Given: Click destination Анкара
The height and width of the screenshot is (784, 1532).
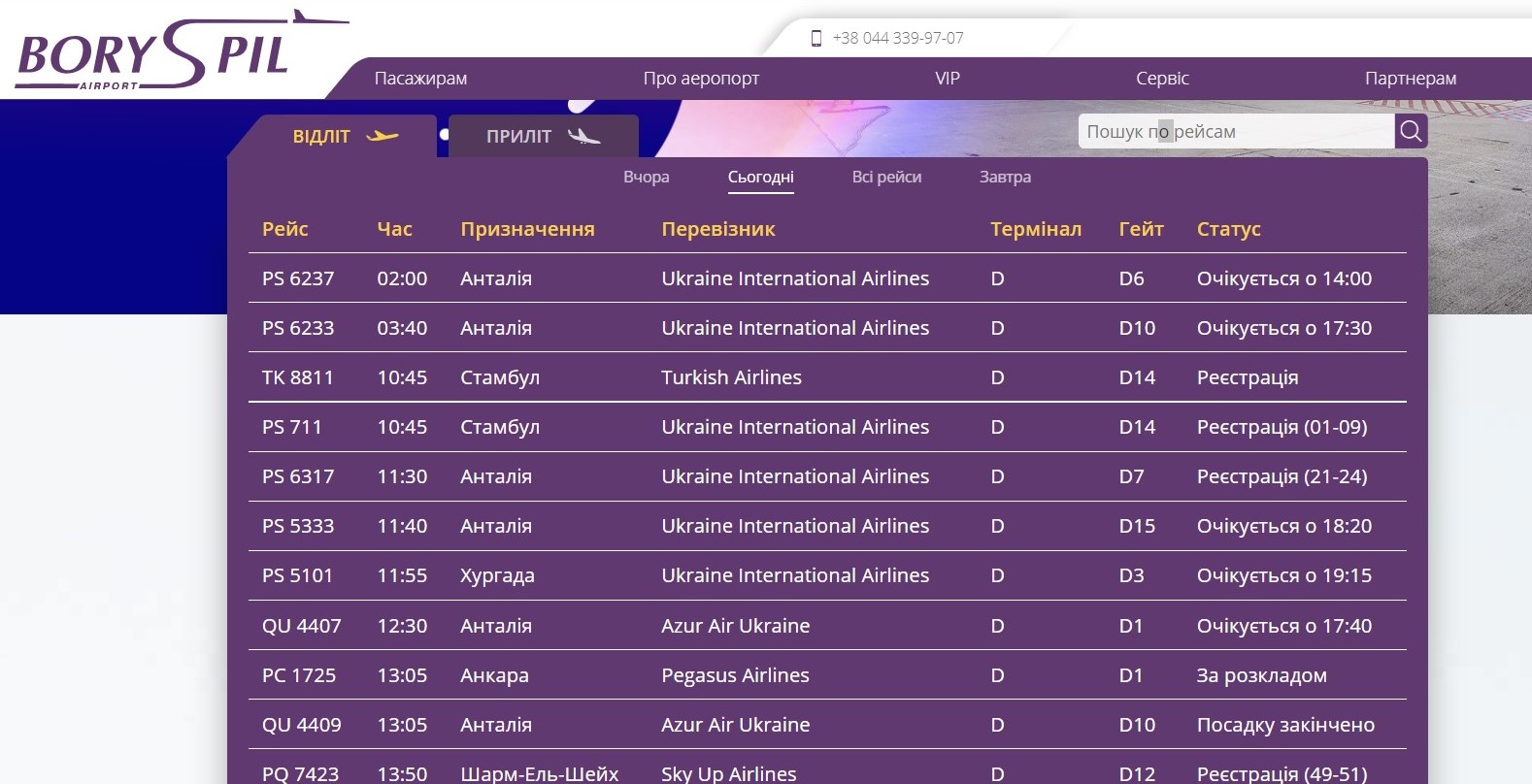Looking at the screenshot, I should coord(494,675).
